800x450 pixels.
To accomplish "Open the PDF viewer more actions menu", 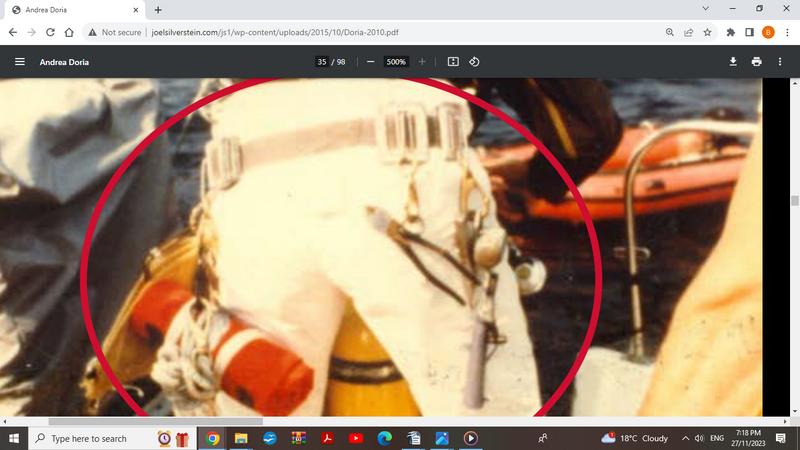I will [780, 62].
